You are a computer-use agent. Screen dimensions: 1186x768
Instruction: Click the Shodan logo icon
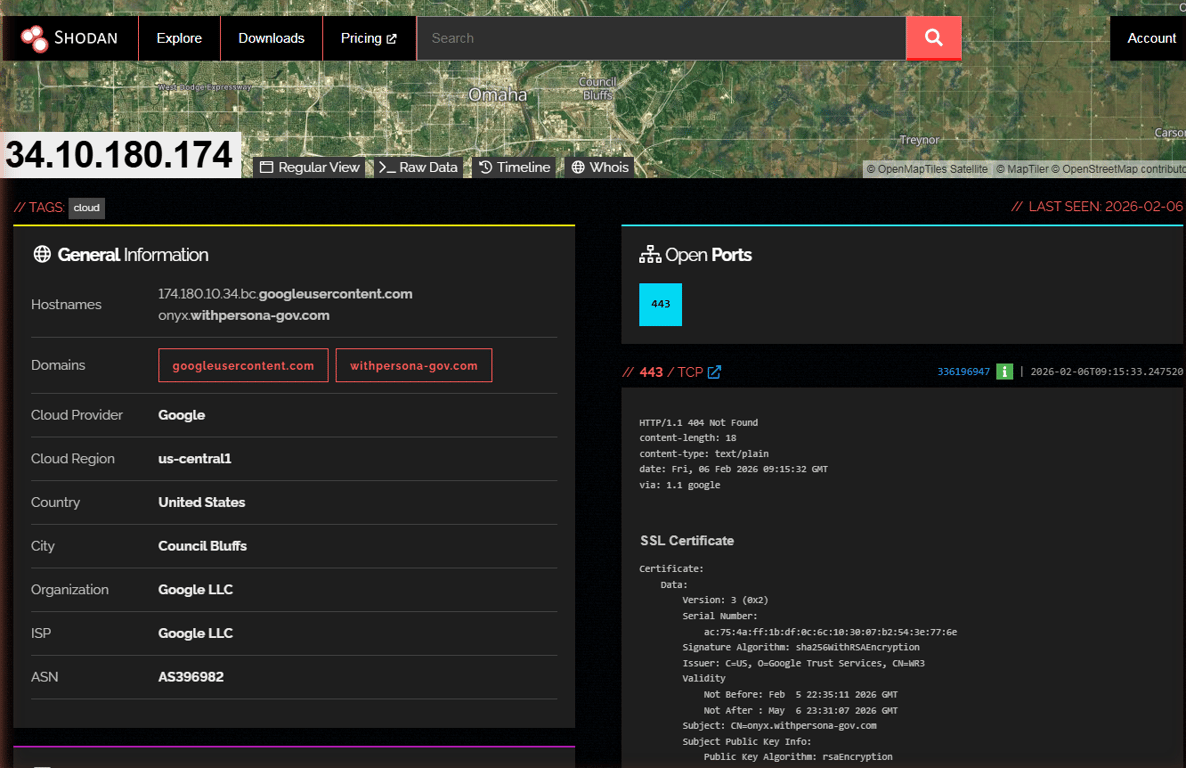pyautogui.click(x=34, y=38)
